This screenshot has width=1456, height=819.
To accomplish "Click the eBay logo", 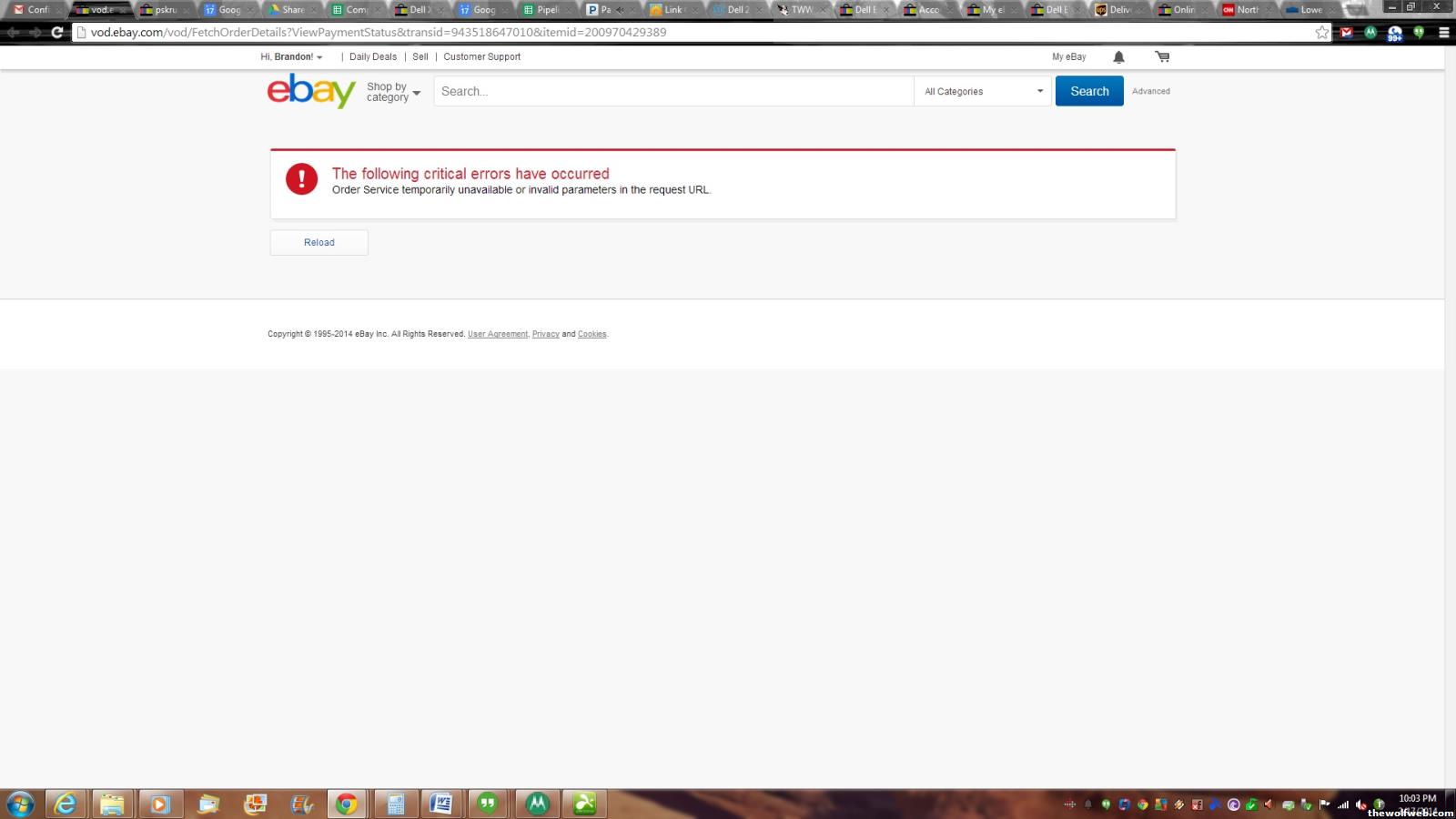I will pos(310,91).
